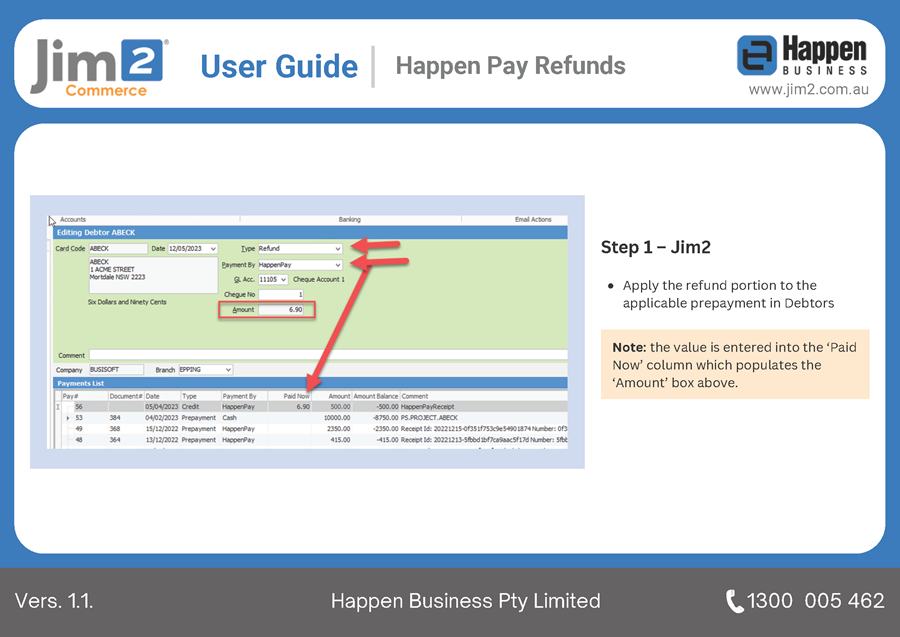The height and width of the screenshot is (637, 900).
Task: Click the Date column header in Payments List
Action: point(162,396)
